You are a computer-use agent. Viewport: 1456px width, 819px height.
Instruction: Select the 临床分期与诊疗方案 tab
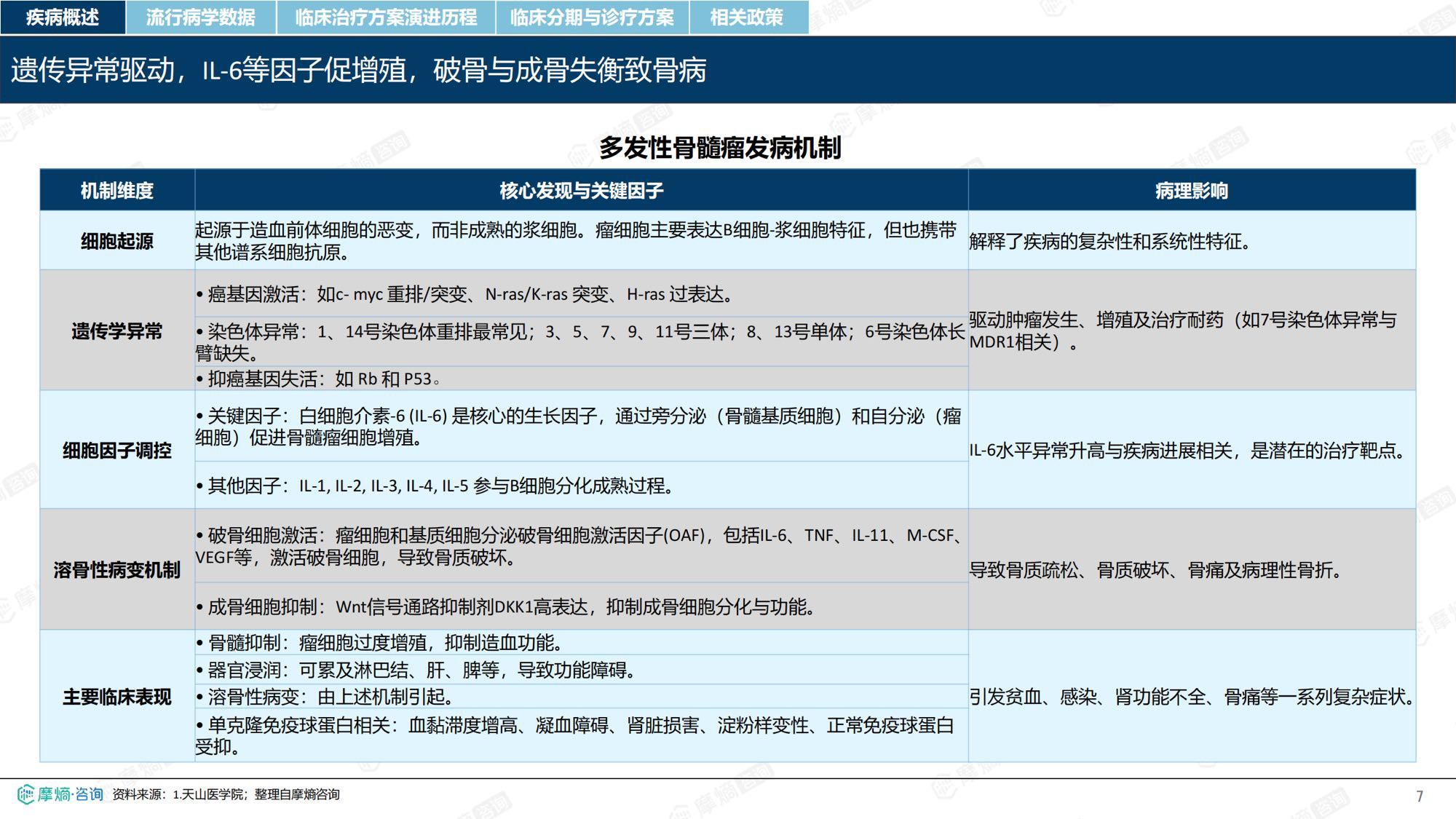[x=592, y=17]
